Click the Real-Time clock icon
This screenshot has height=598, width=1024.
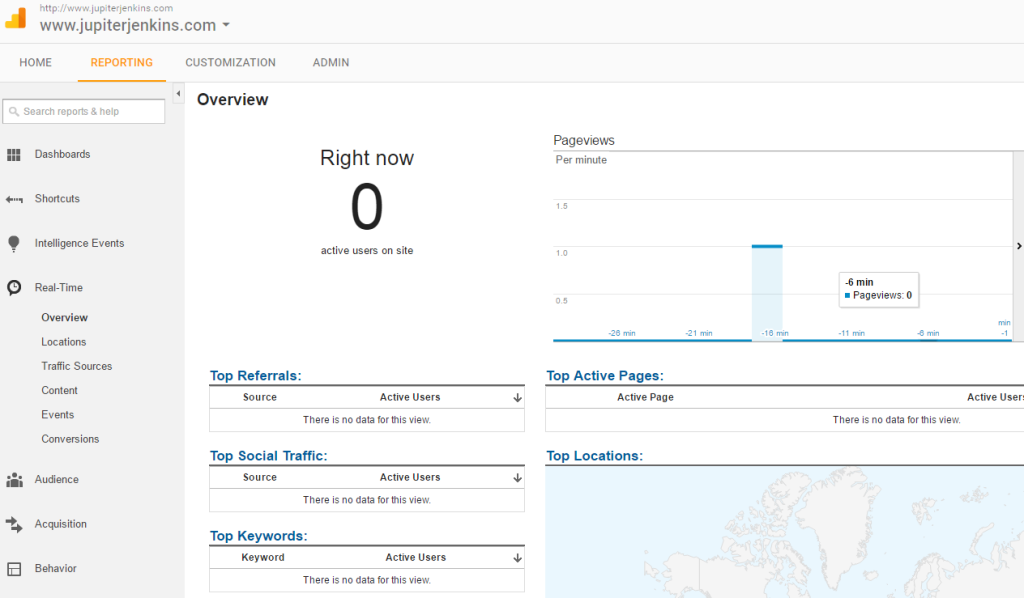pos(14,288)
